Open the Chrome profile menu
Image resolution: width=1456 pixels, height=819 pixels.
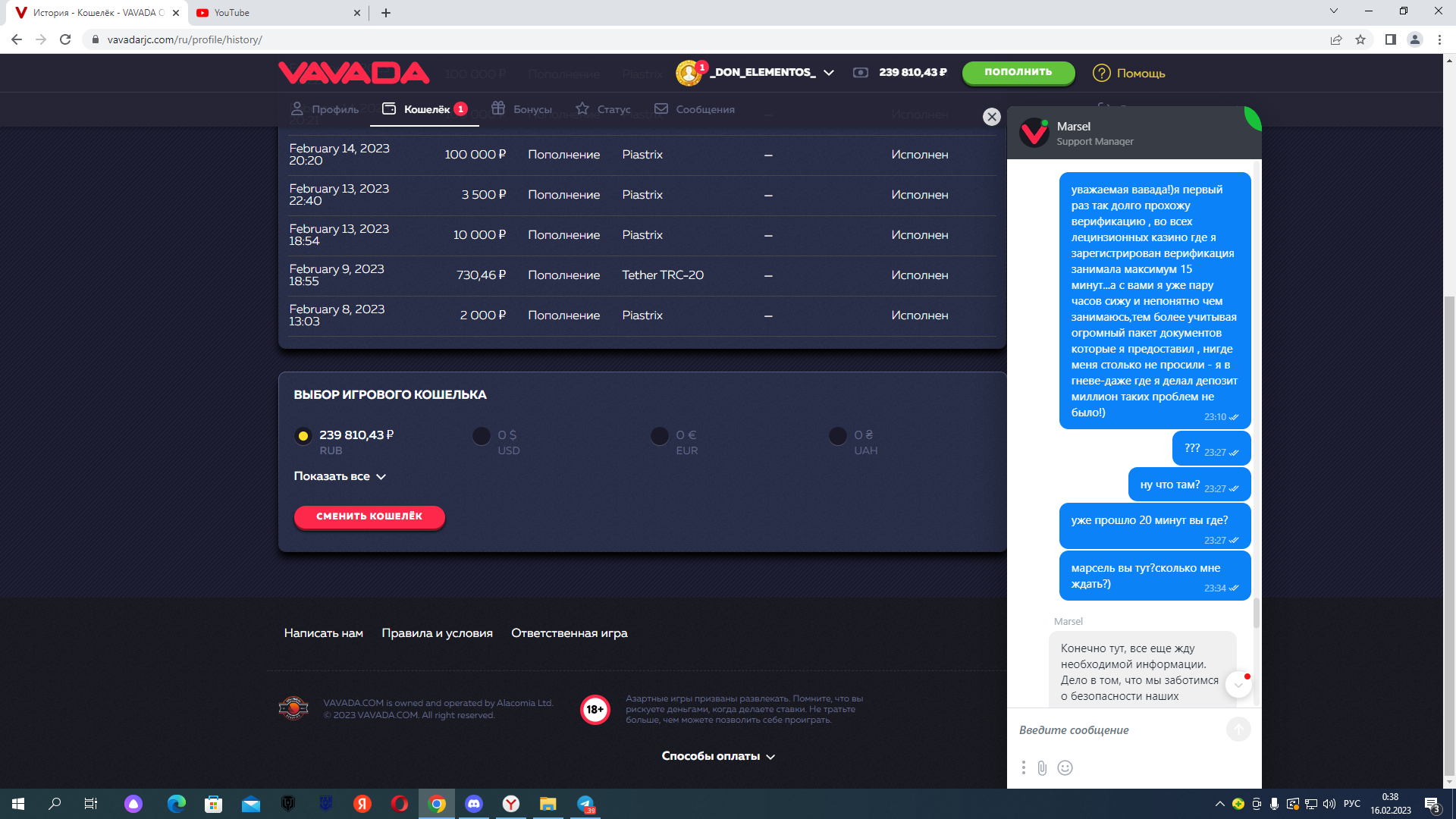(x=1415, y=39)
